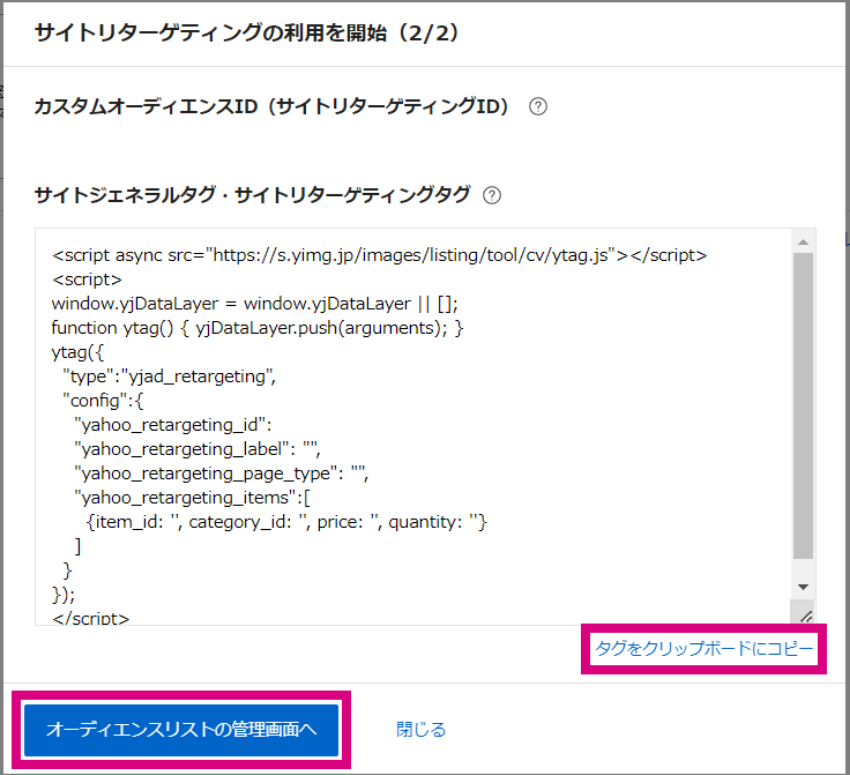
Task: Click the "yahoo_retargeting_page_type" line
Action: click(x=221, y=474)
